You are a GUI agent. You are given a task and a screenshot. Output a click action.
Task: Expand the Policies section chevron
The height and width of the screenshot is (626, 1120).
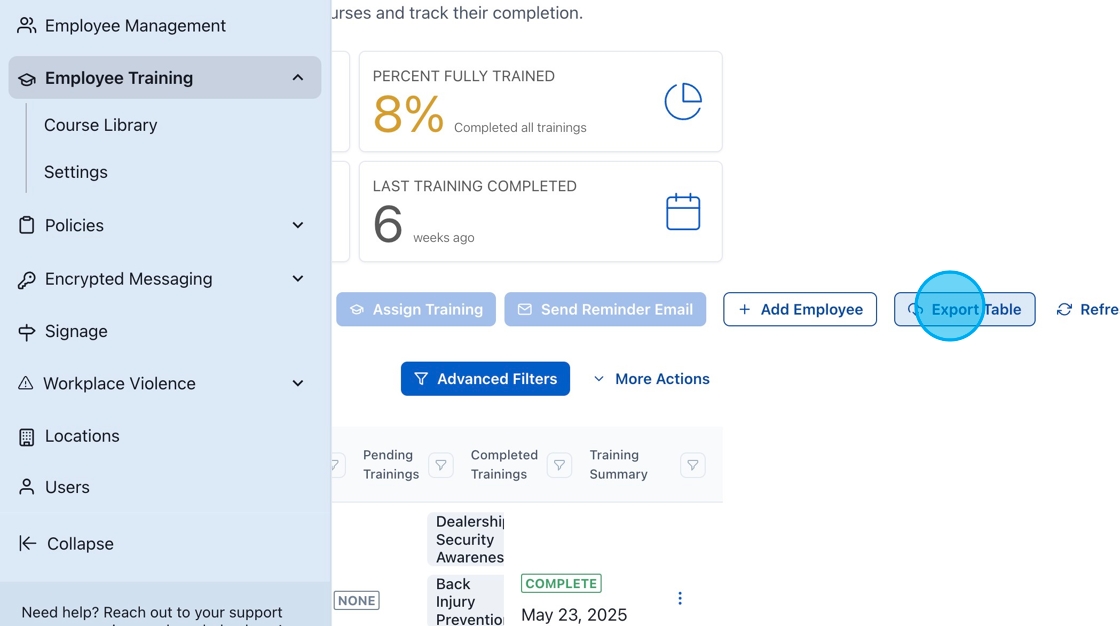[x=297, y=225]
